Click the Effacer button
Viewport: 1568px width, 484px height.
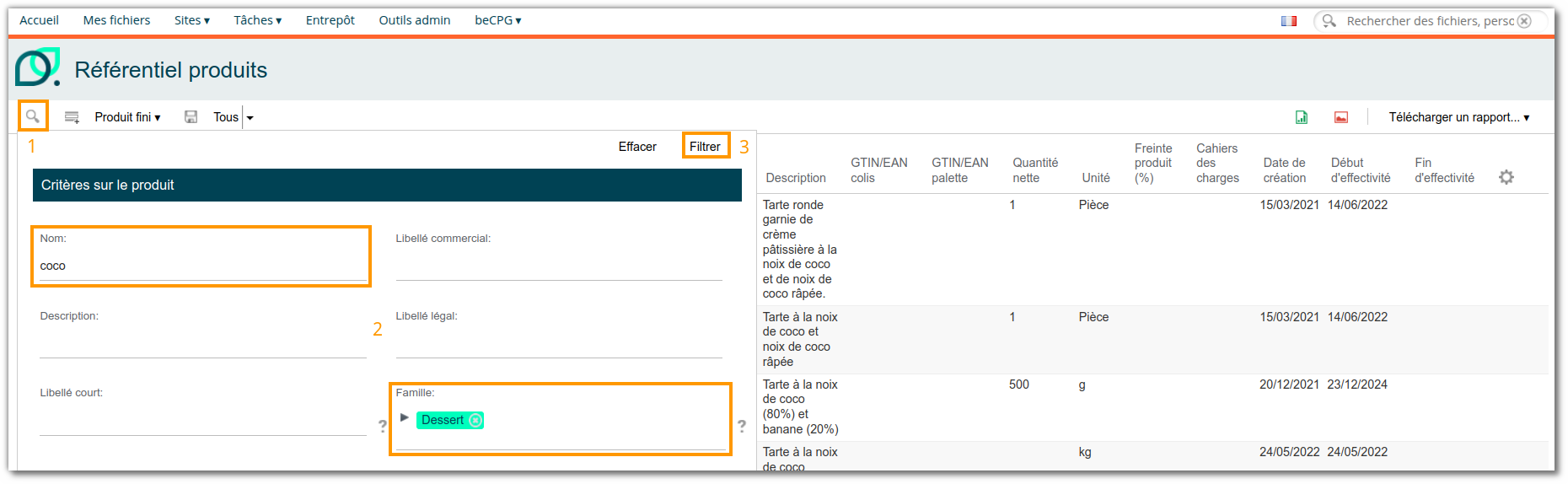[636, 147]
